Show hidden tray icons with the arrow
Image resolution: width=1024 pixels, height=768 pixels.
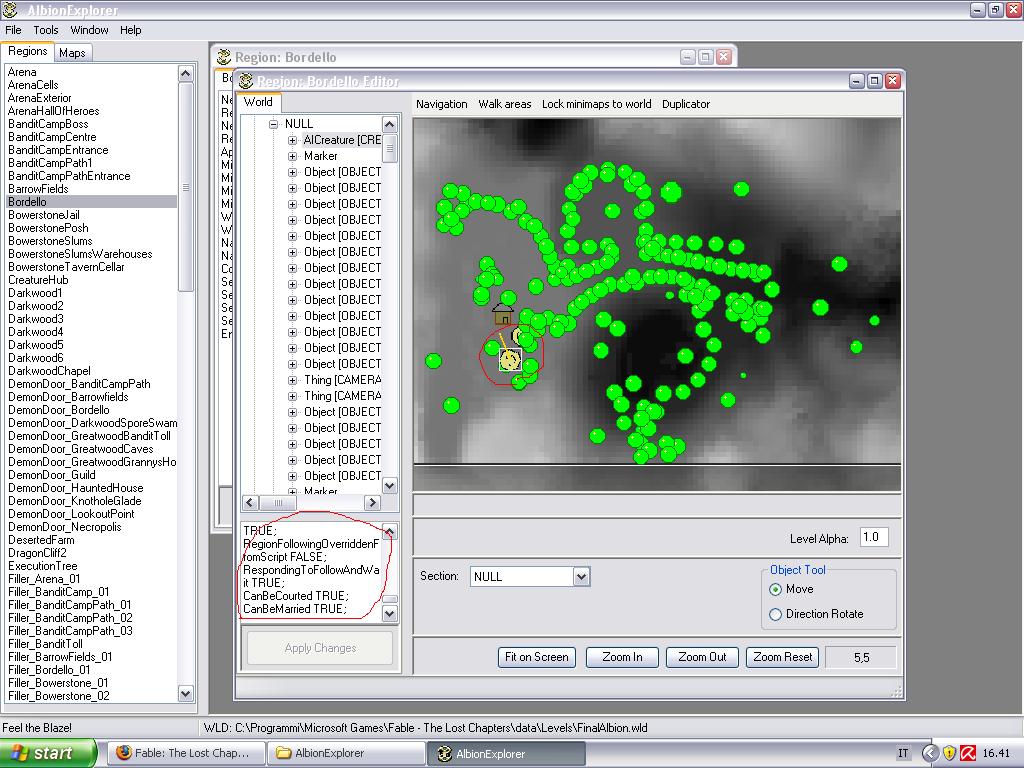tap(930, 753)
